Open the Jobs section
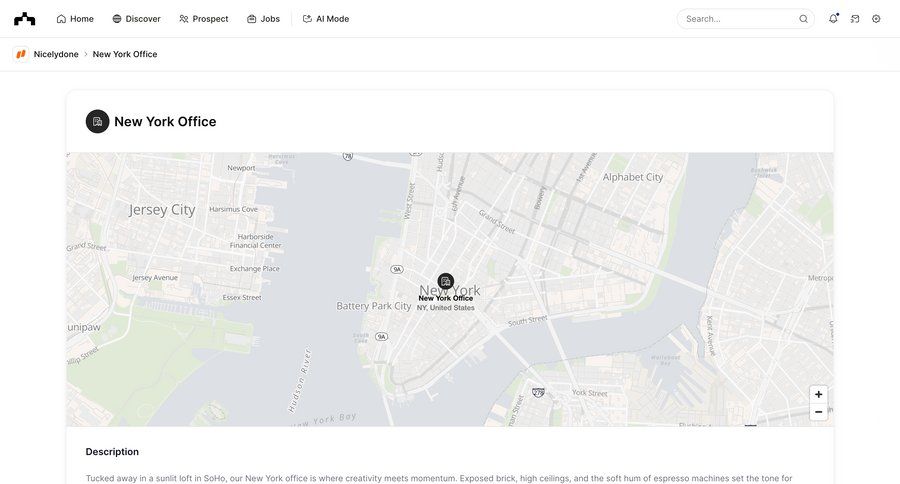 point(263,19)
